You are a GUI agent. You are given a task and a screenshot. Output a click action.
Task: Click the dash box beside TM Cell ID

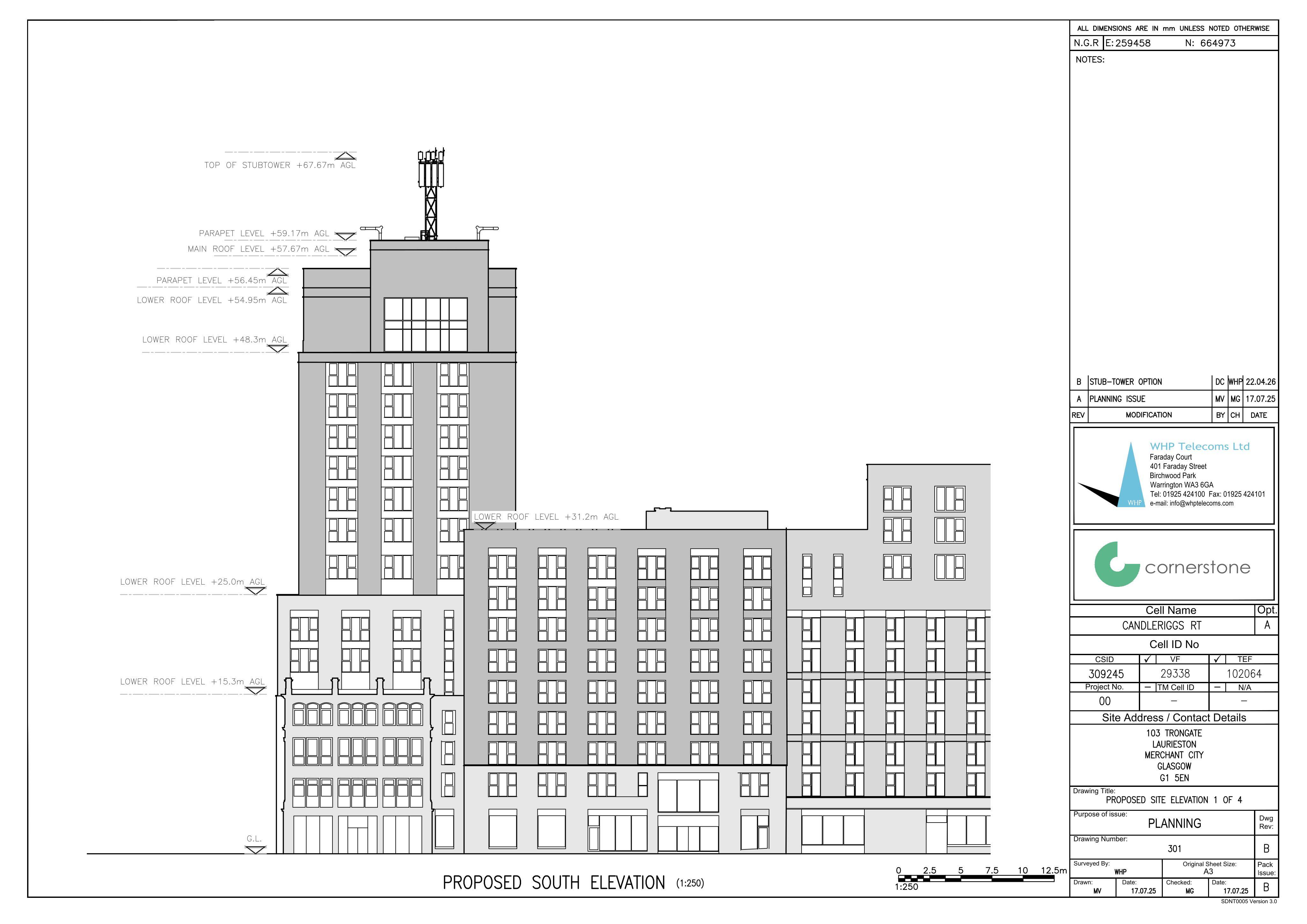point(1147,687)
